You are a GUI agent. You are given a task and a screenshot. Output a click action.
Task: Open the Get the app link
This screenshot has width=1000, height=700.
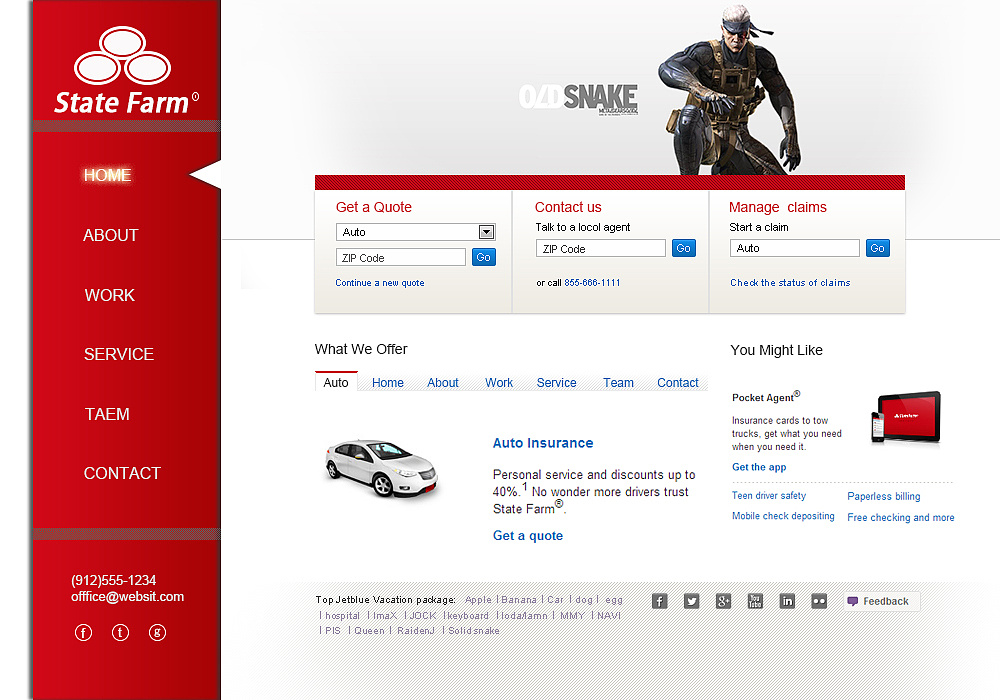(x=759, y=467)
